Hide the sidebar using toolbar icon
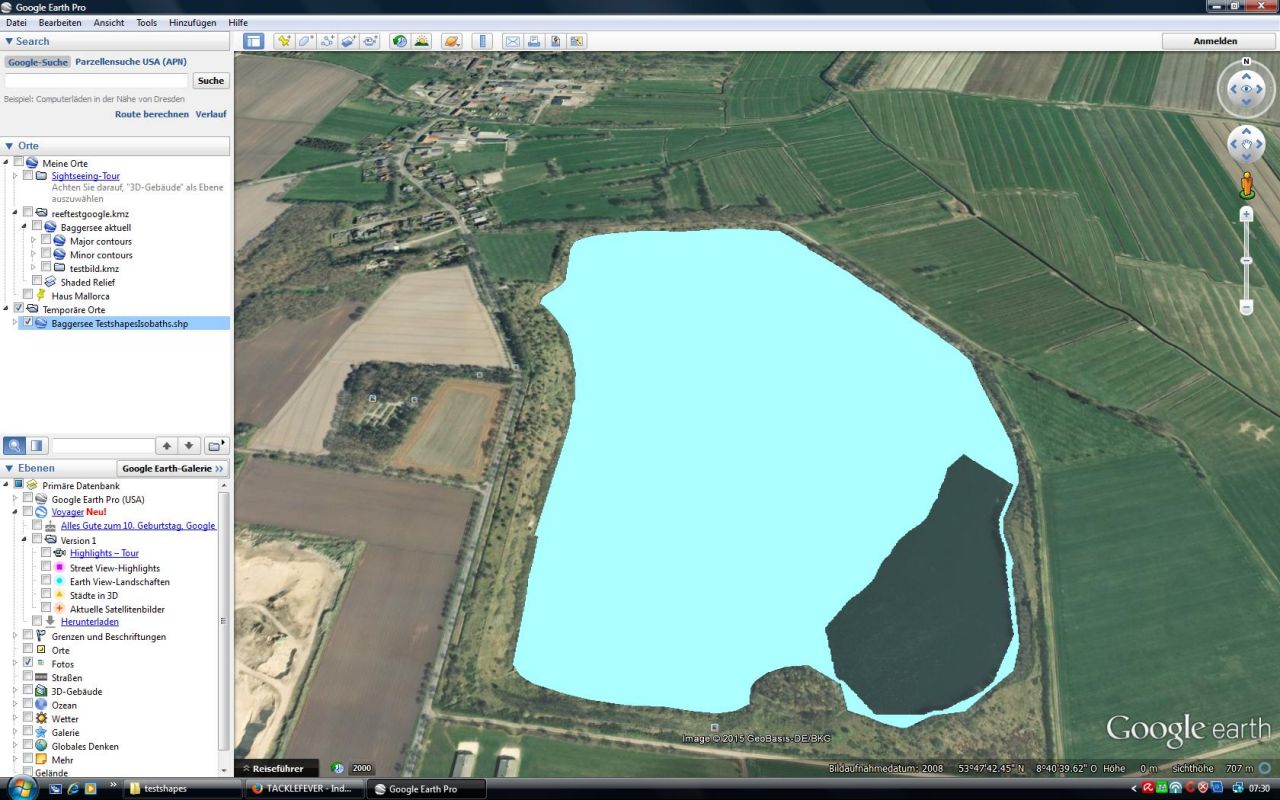Image resolution: width=1280 pixels, height=800 pixels. [x=254, y=41]
